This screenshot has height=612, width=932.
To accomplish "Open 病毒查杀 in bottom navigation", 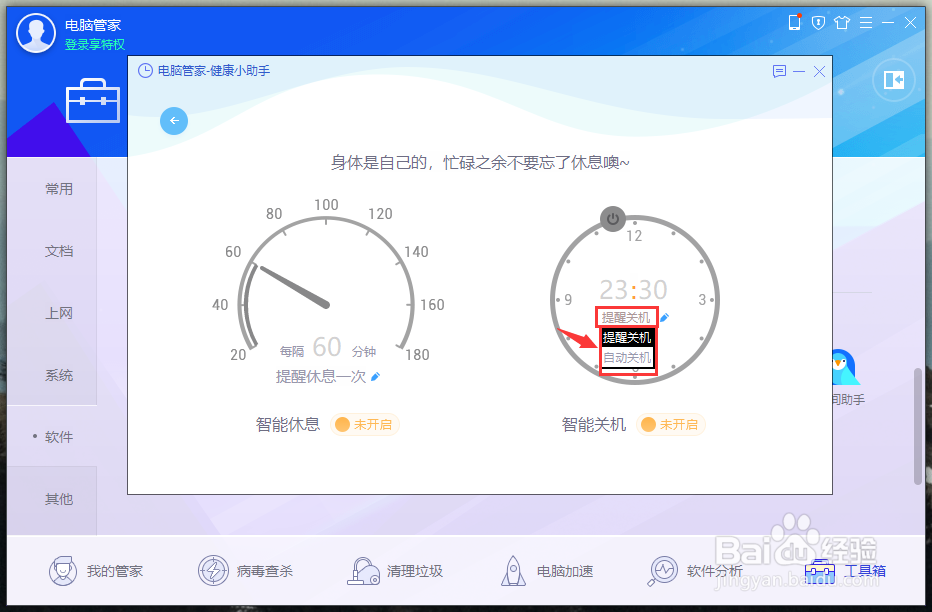I will tap(245, 571).
